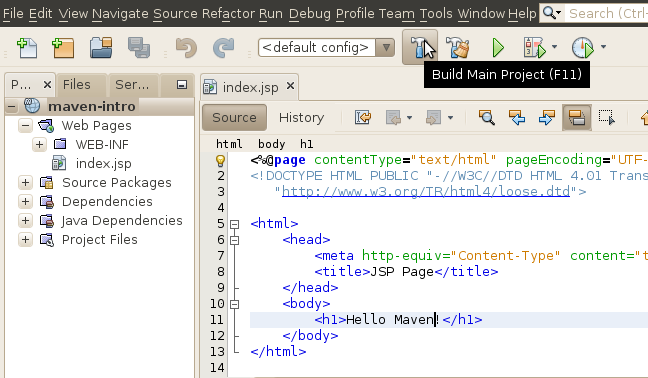
Task: Open the Forward navigation dropdown arrow
Action: (450, 118)
